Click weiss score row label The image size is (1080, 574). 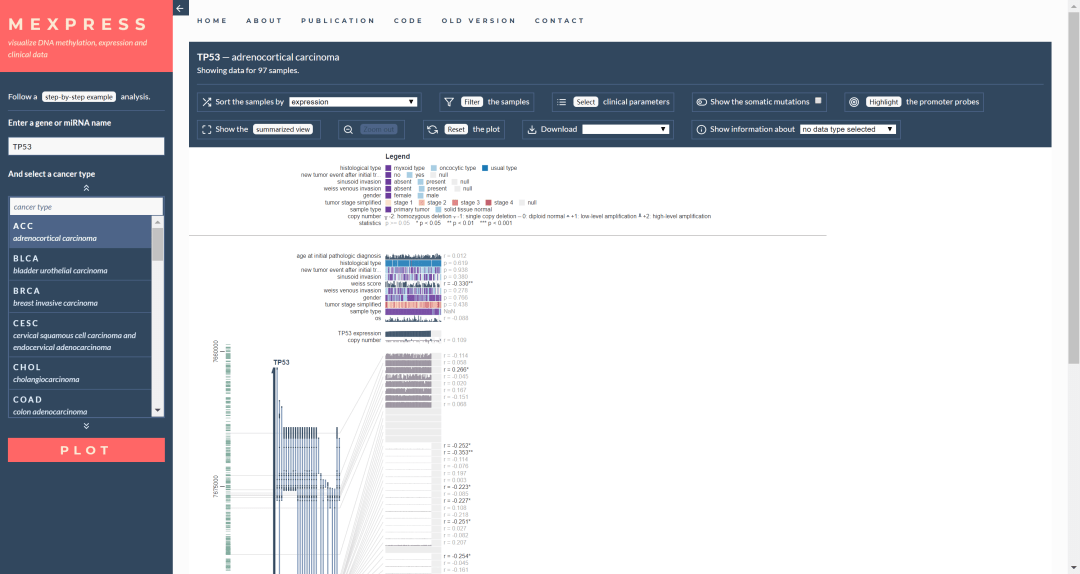coord(366,284)
